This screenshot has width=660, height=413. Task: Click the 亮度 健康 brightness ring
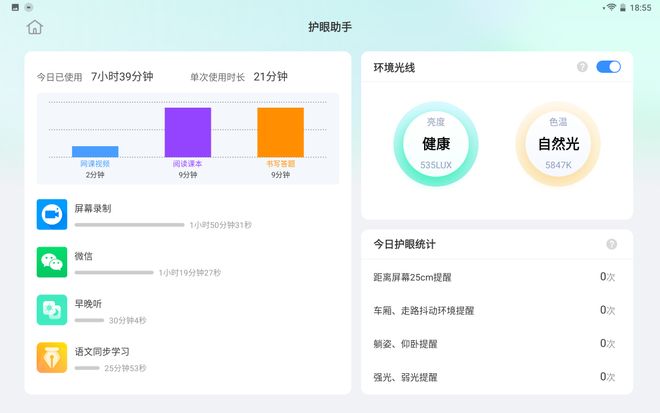click(436, 144)
